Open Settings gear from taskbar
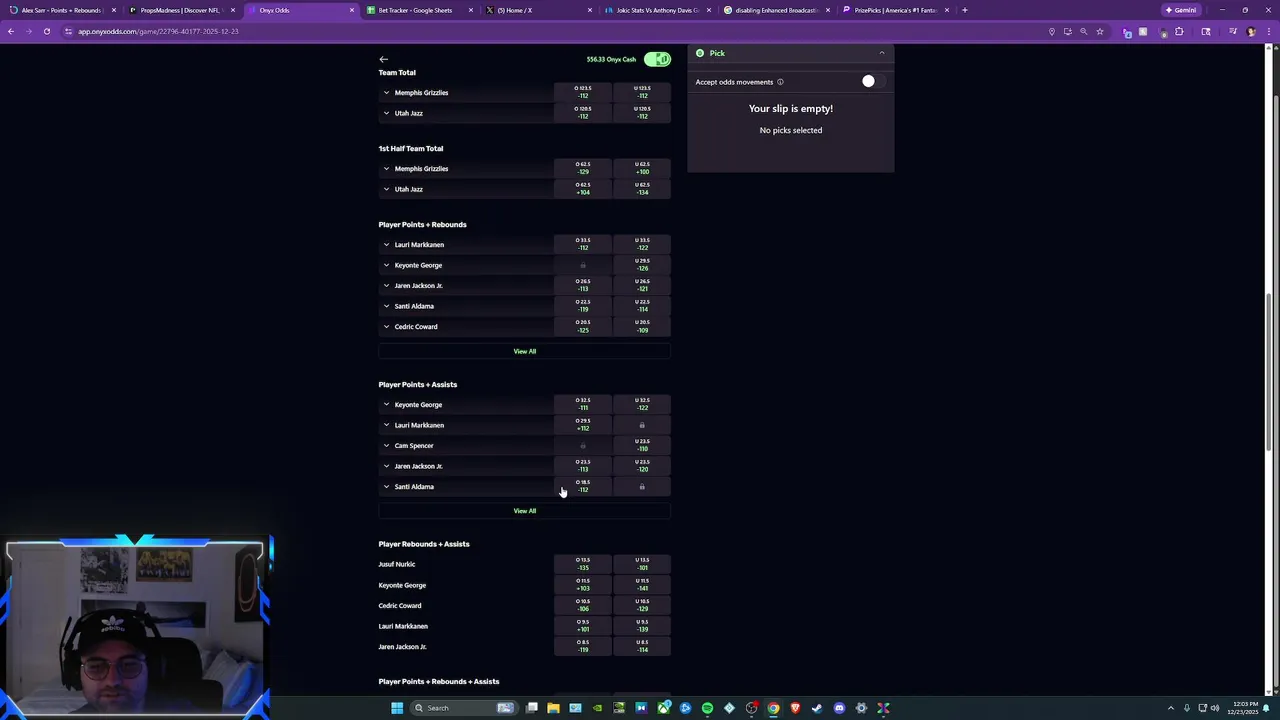 861,708
